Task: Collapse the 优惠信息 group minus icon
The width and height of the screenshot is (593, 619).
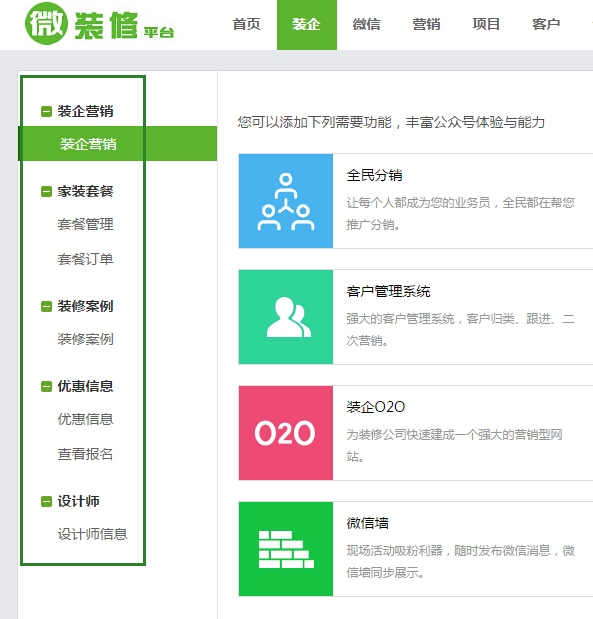Action: pos(46,386)
